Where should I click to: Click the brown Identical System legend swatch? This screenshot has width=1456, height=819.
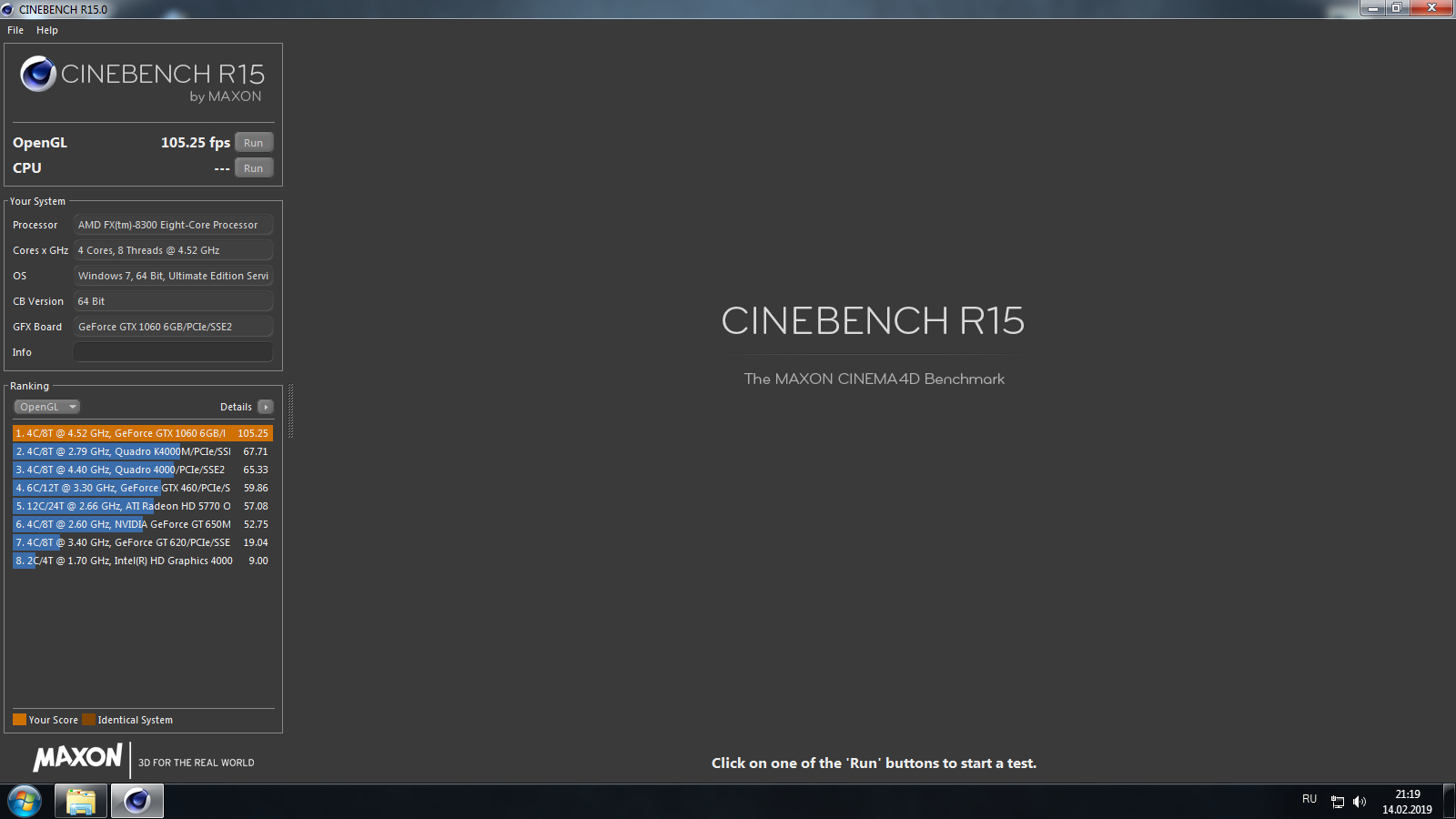tap(88, 720)
